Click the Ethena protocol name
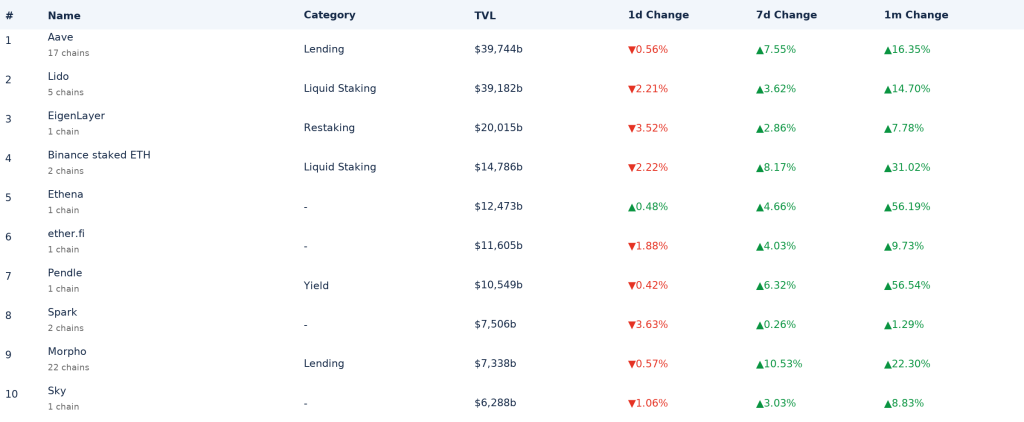1024x422 pixels. [x=65, y=194]
